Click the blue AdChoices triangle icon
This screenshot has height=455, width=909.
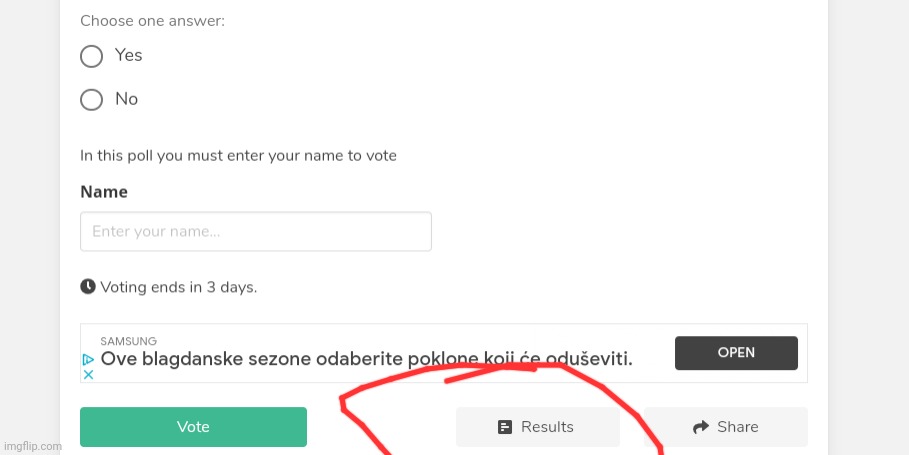tap(88, 359)
